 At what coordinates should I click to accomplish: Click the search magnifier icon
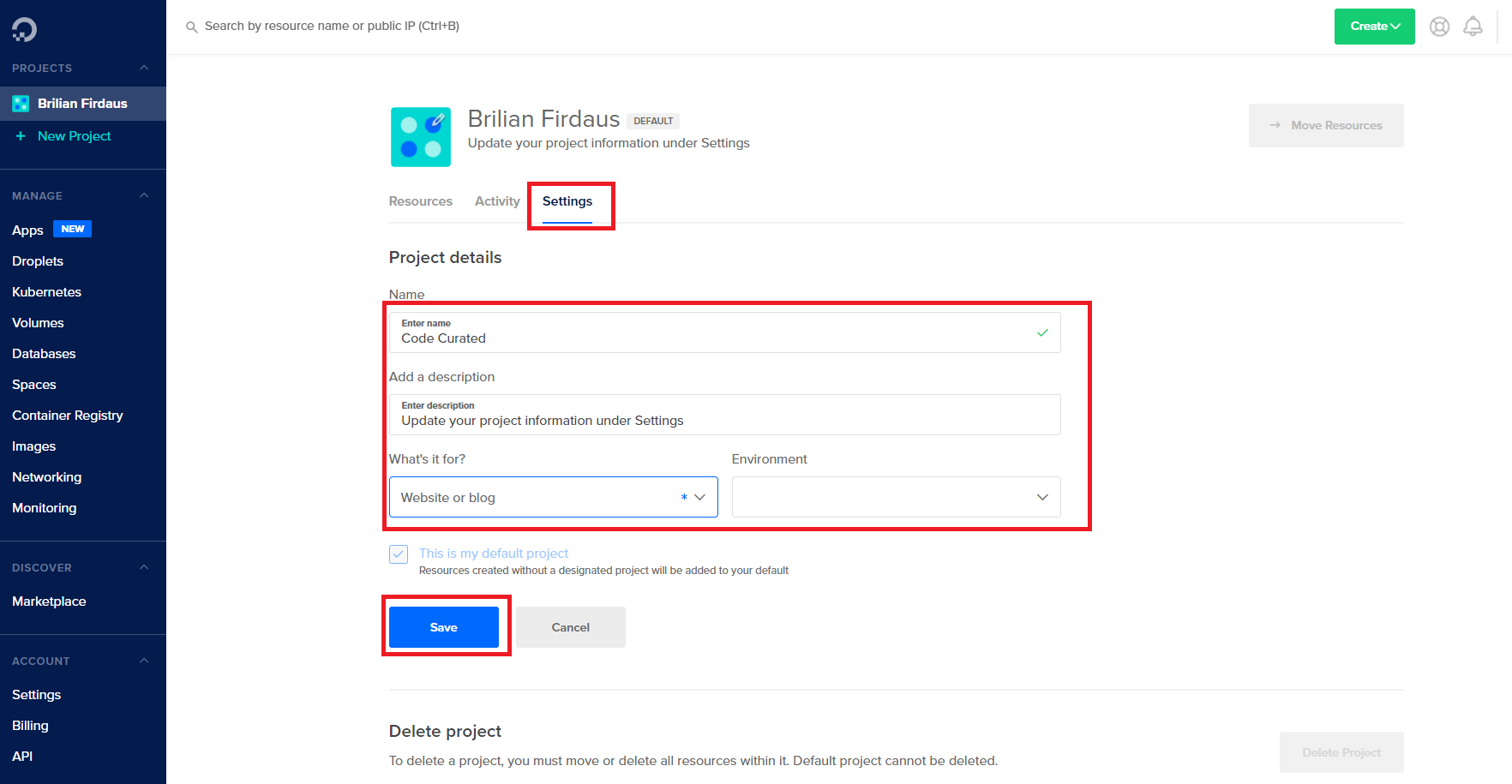click(192, 27)
